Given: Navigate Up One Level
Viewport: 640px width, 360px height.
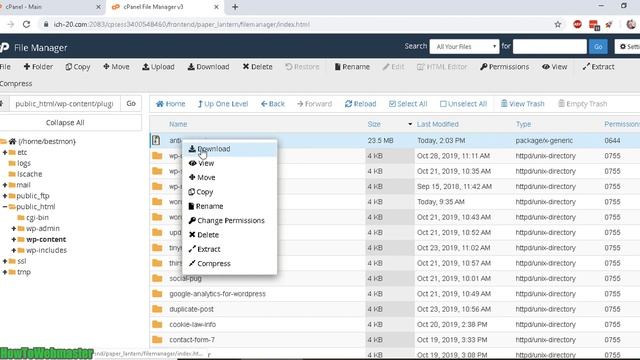Looking at the screenshot, I should tap(223, 104).
